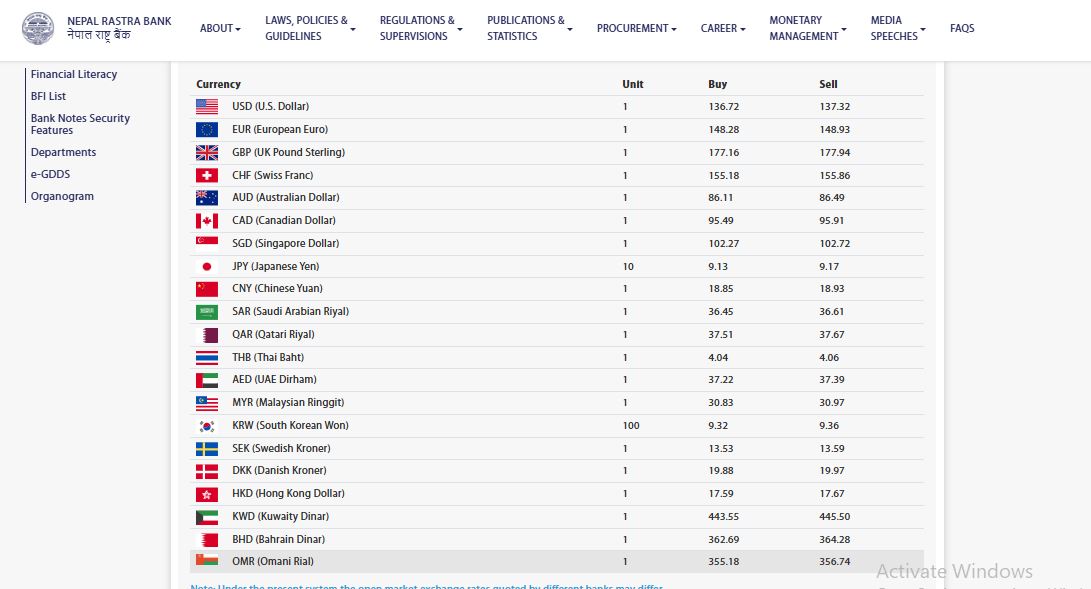Click the USD United States flag icon
Screen dimensions: 1091x589
click(x=207, y=106)
